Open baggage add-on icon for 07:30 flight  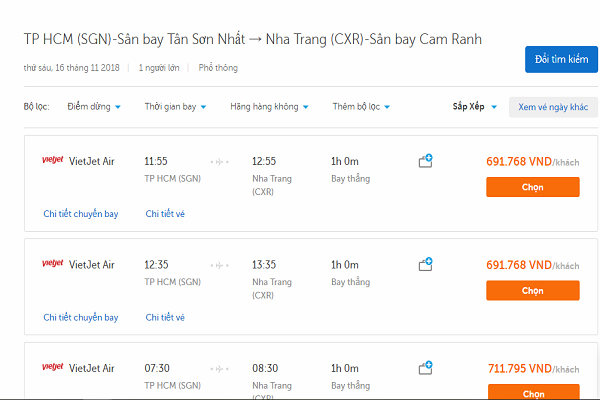pyautogui.click(x=426, y=367)
